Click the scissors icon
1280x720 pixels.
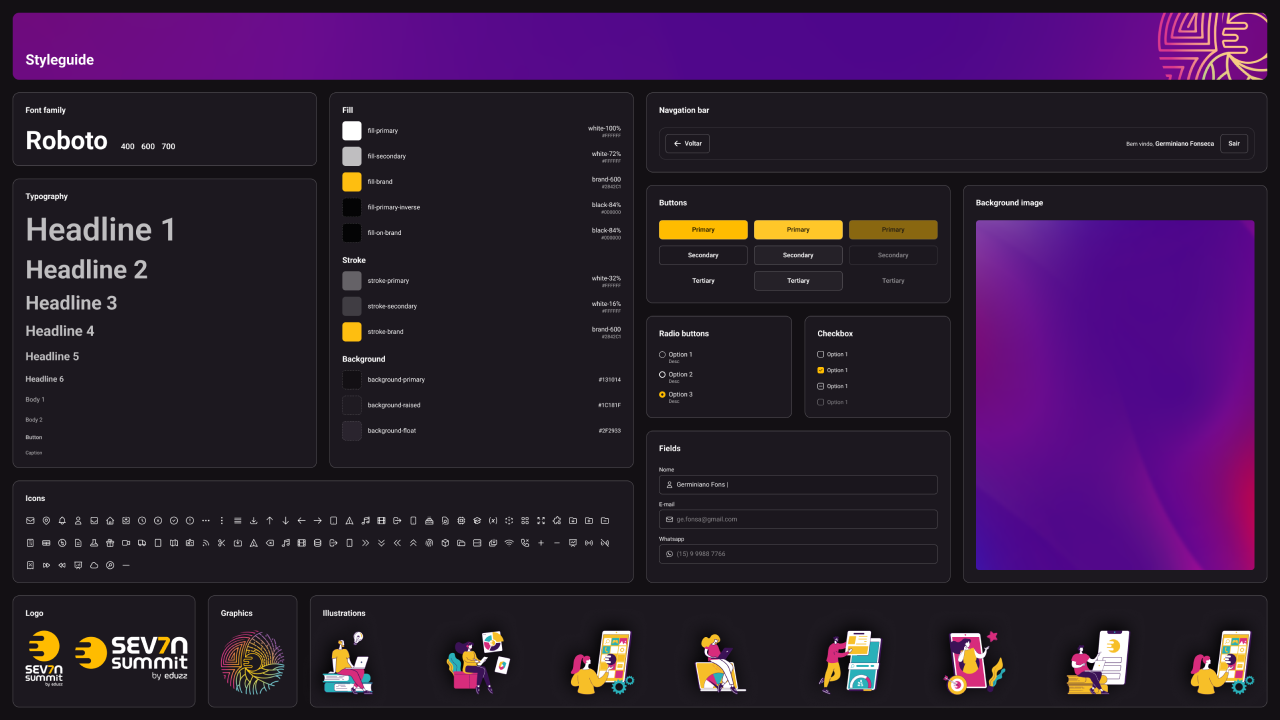click(x=221, y=543)
